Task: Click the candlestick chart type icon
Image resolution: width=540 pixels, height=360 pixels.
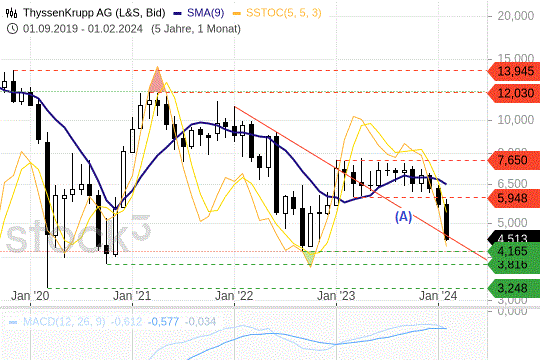Action: 12,13
